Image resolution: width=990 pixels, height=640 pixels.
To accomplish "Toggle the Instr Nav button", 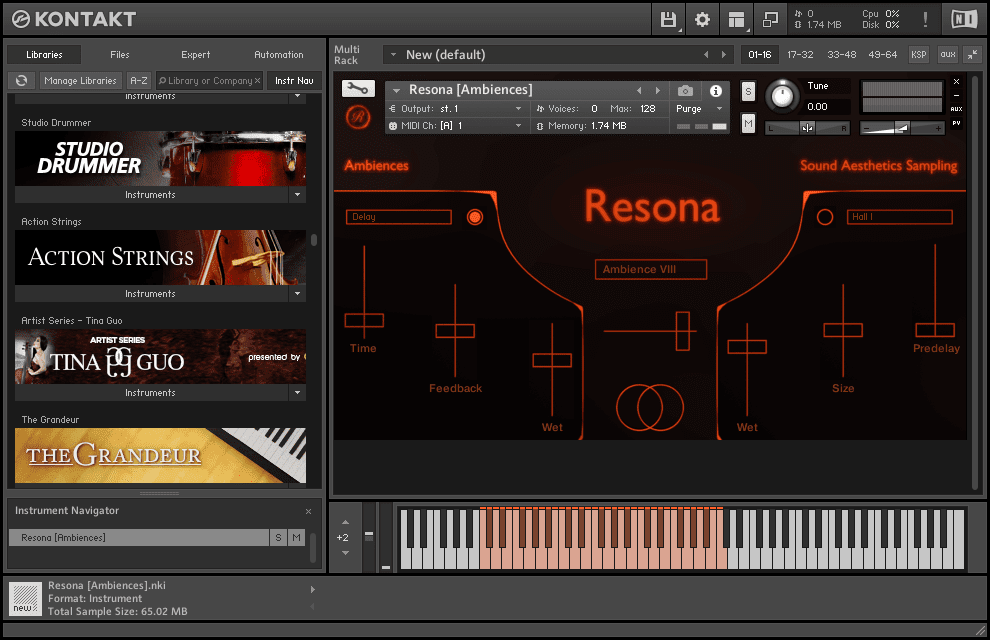I will [x=294, y=81].
